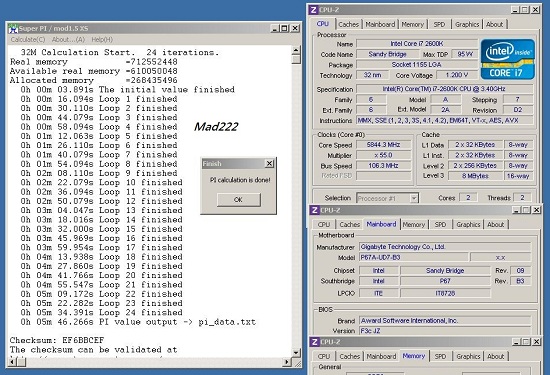The image size is (550, 375).
Task: Close the Finish dialog with its X
Action: click(x=269, y=163)
